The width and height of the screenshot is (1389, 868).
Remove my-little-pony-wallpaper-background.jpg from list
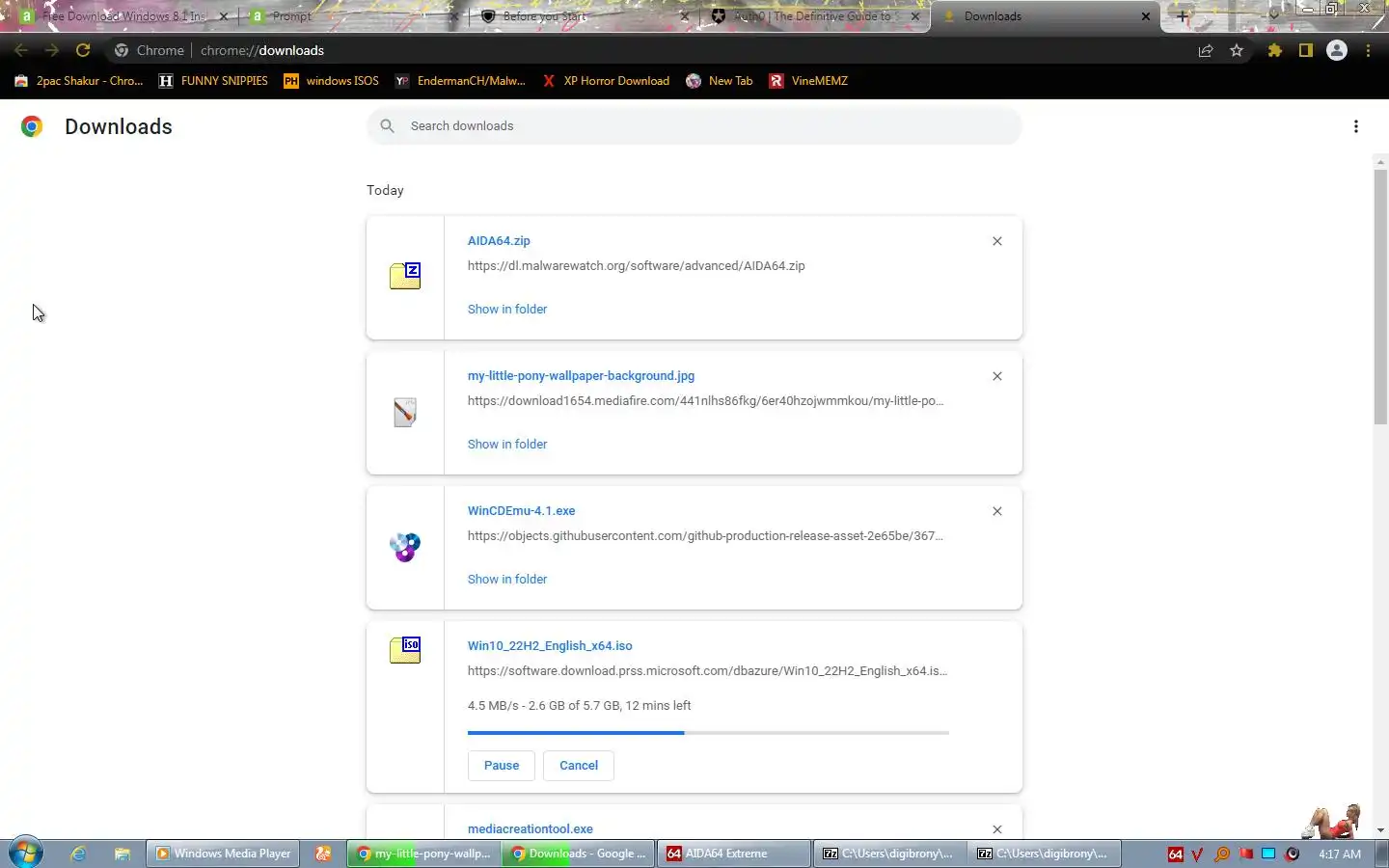click(997, 376)
